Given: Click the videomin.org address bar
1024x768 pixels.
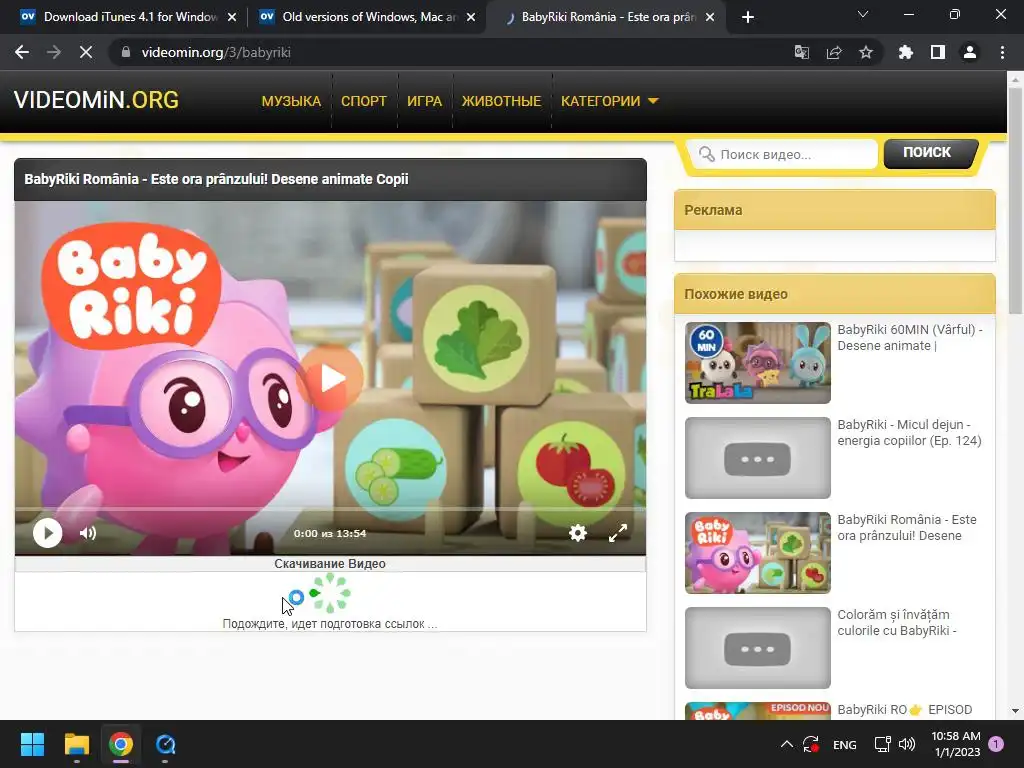Looking at the screenshot, I should 451,52.
